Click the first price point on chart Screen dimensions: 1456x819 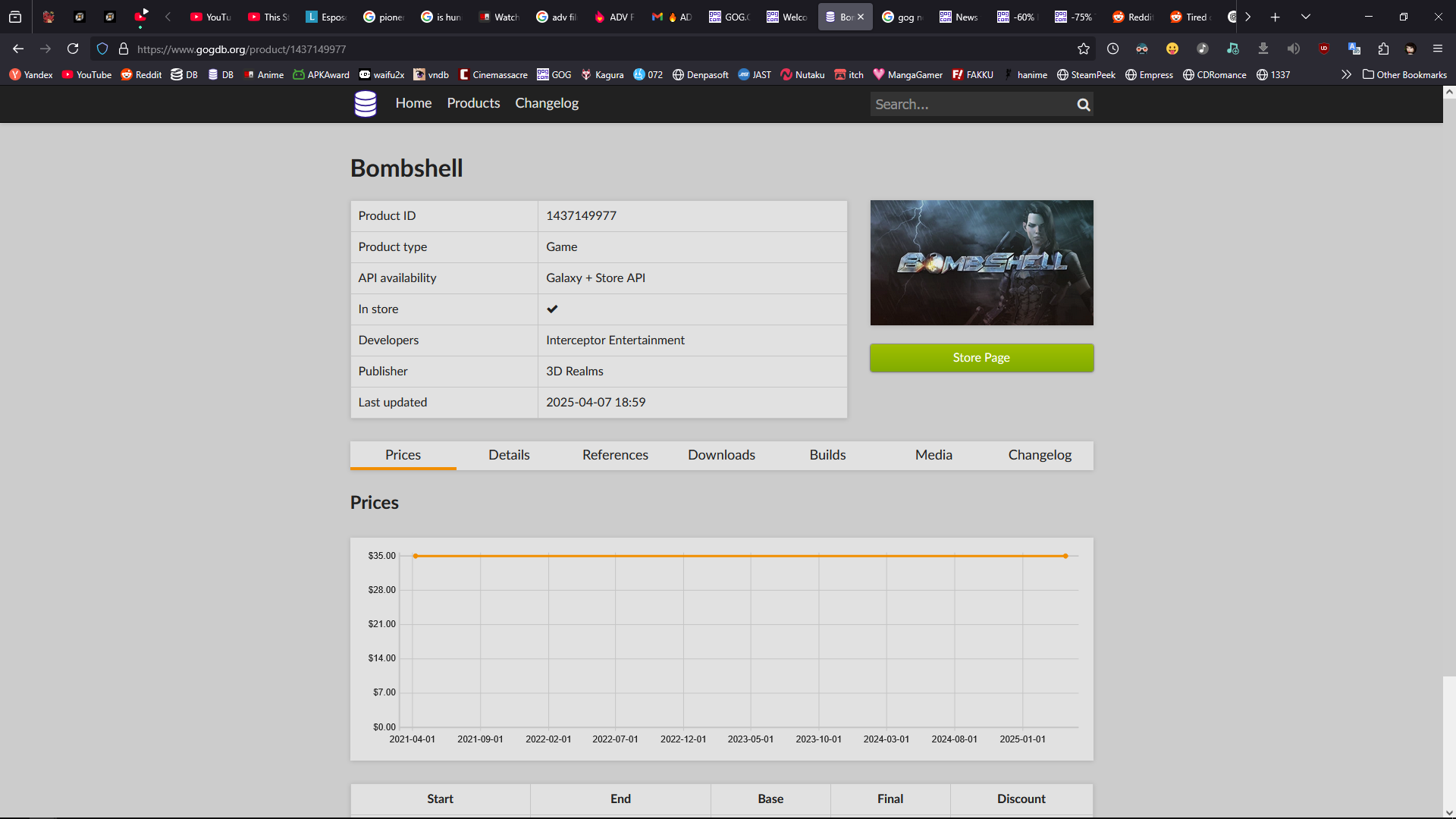pos(416,556)
